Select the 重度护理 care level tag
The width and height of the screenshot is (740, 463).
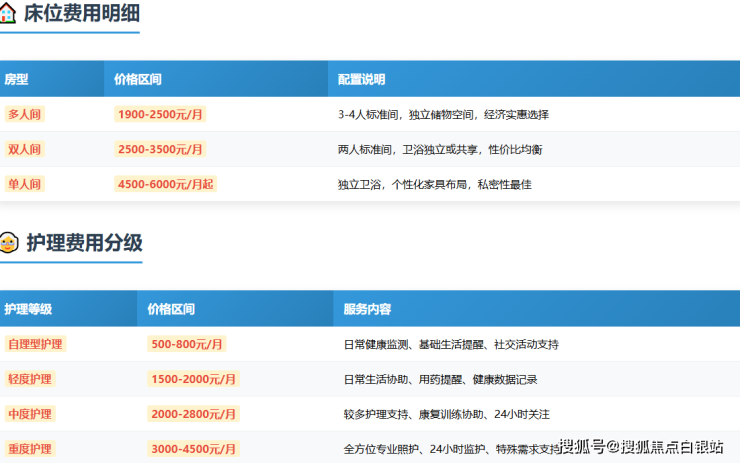coord(30,449)
